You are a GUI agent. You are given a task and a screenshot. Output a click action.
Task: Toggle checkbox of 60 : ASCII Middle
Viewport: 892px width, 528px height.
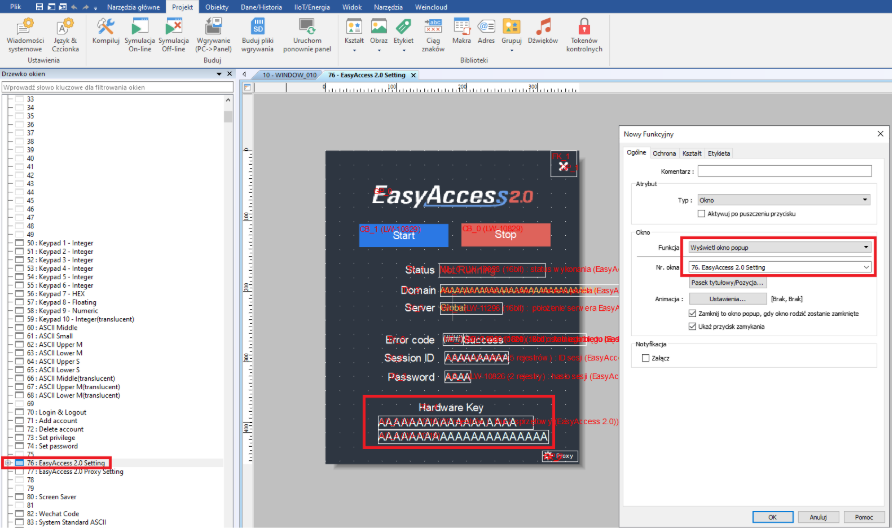(19, 328)
